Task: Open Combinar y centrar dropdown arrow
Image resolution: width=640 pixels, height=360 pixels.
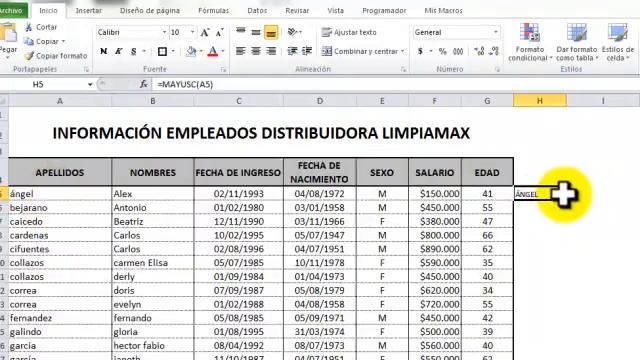Action: [x=402, y=51]
